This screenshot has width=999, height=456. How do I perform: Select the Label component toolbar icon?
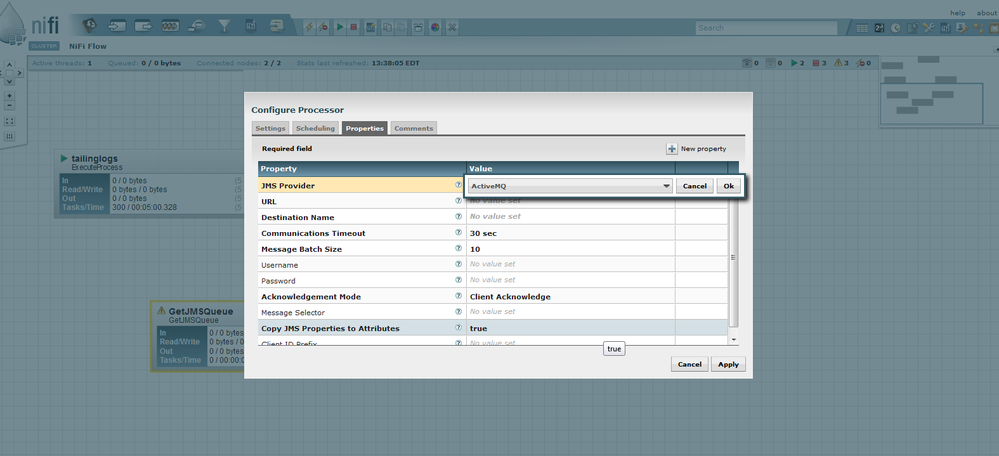pos(277,26)
